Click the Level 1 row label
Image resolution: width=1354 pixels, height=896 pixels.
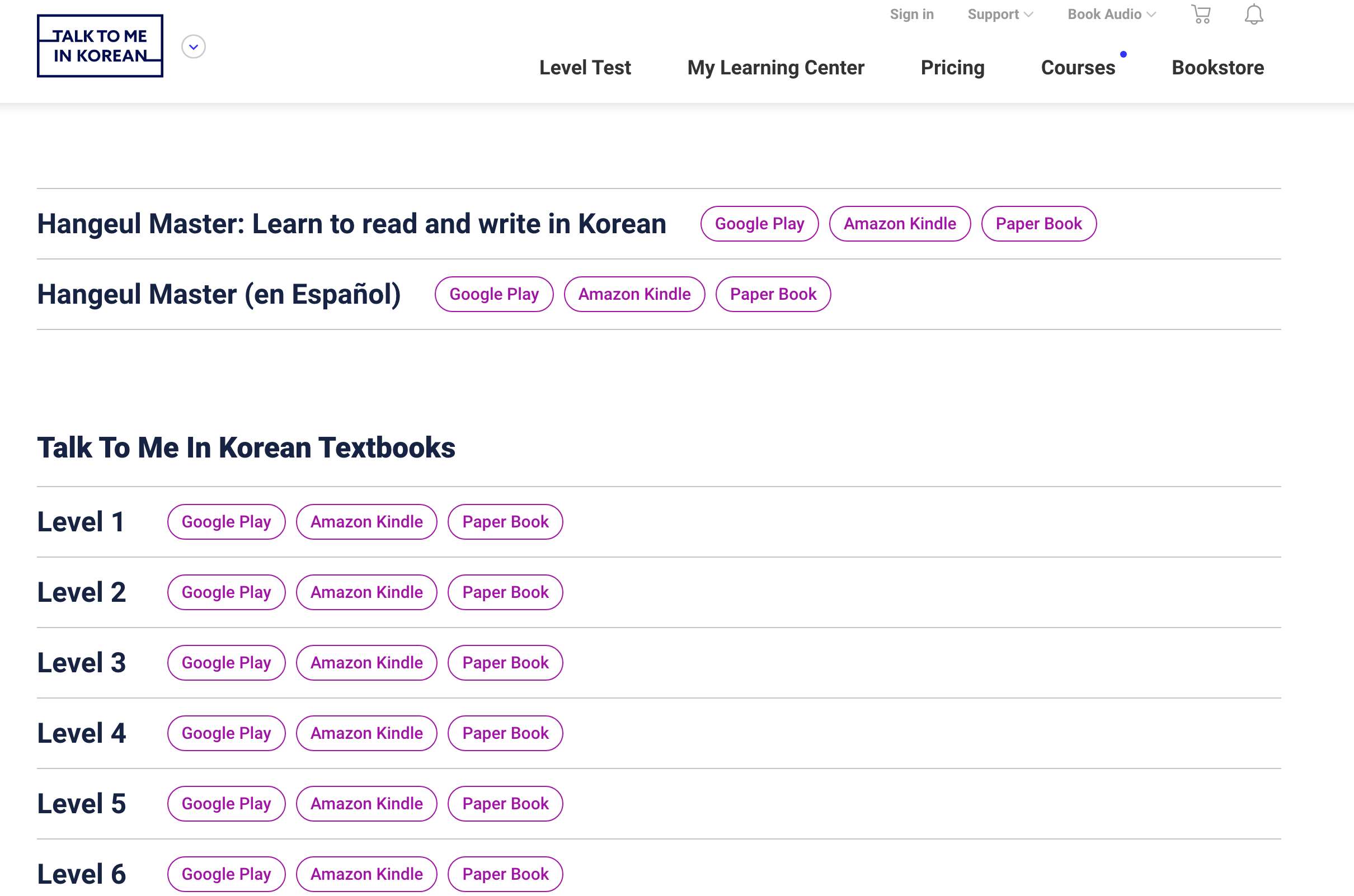coord(81,522)
